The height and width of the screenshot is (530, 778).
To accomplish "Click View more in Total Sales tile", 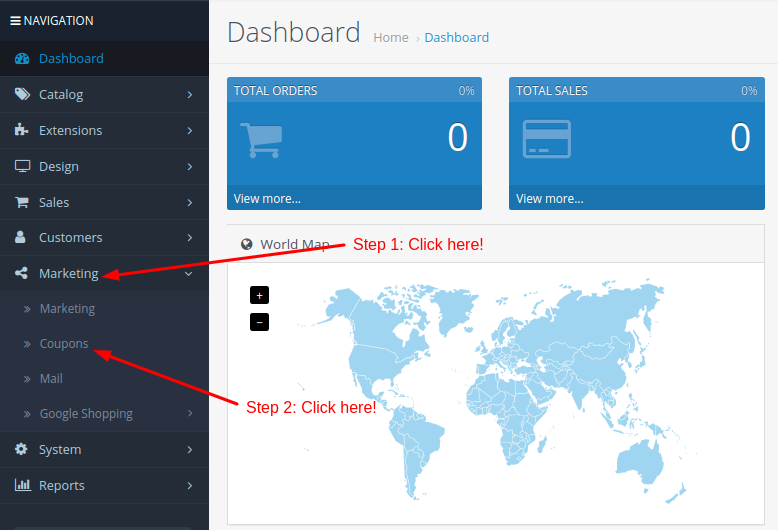I will pyautogui.click(x=550, y=199).
